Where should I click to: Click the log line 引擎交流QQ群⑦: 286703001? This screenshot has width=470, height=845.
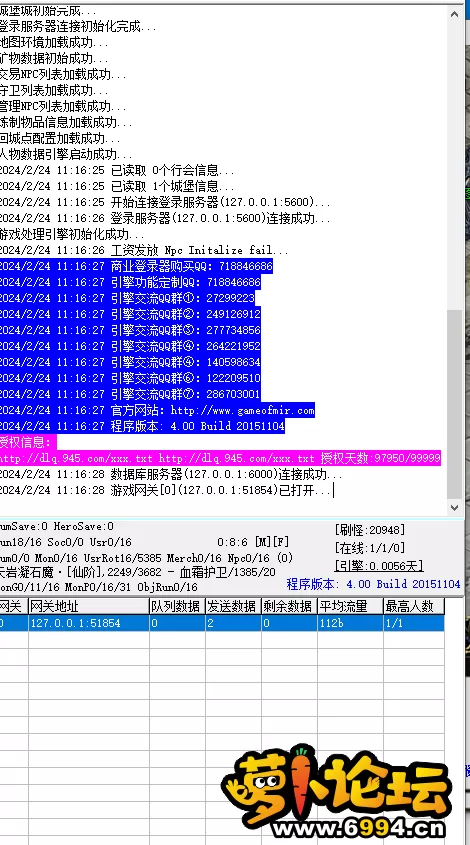[x=130, y=394]
